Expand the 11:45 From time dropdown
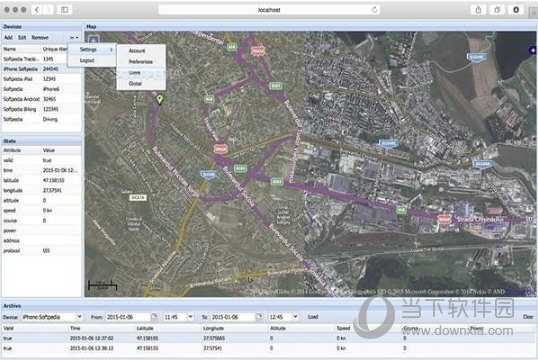The width and height of the screenshot is (538, 360). pyautogui.click(x=190, y=316)
